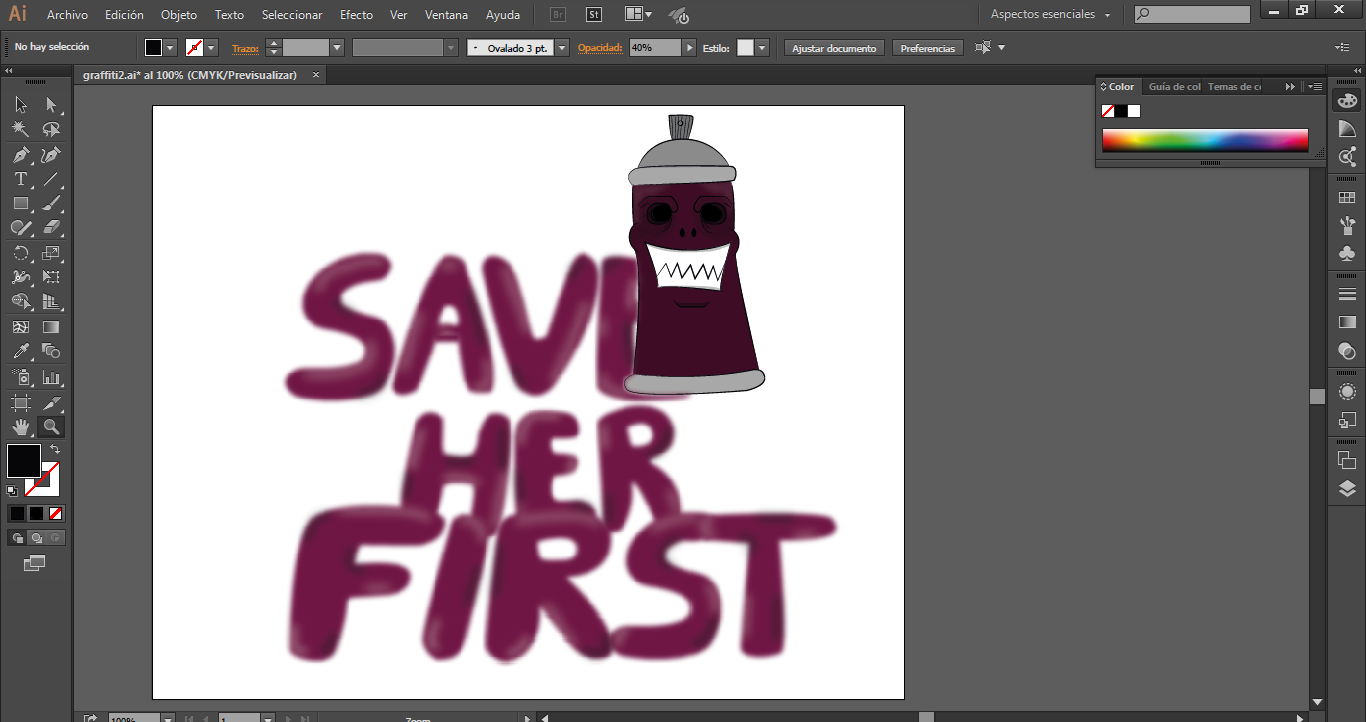1366x722 pixels.
Task: Expand the opacity slider arrow
Action: 689,48
